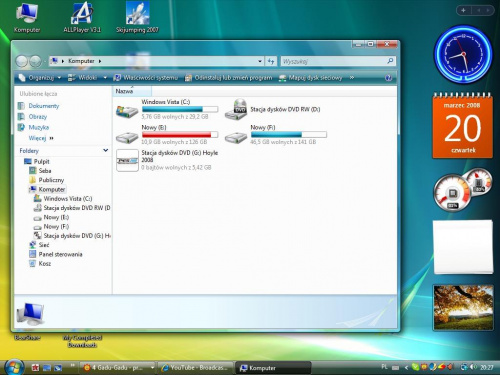The image size is (500, 375).
Task: Click Mapuj dysk sieciowy in the toolbar
Action: [x=310, y=78]
